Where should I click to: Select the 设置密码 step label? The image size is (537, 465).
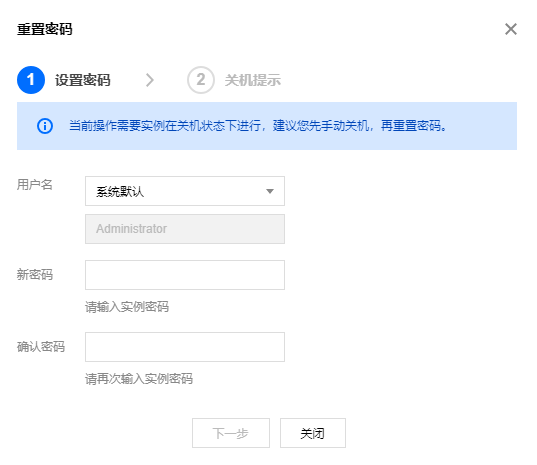pos(83,80)
